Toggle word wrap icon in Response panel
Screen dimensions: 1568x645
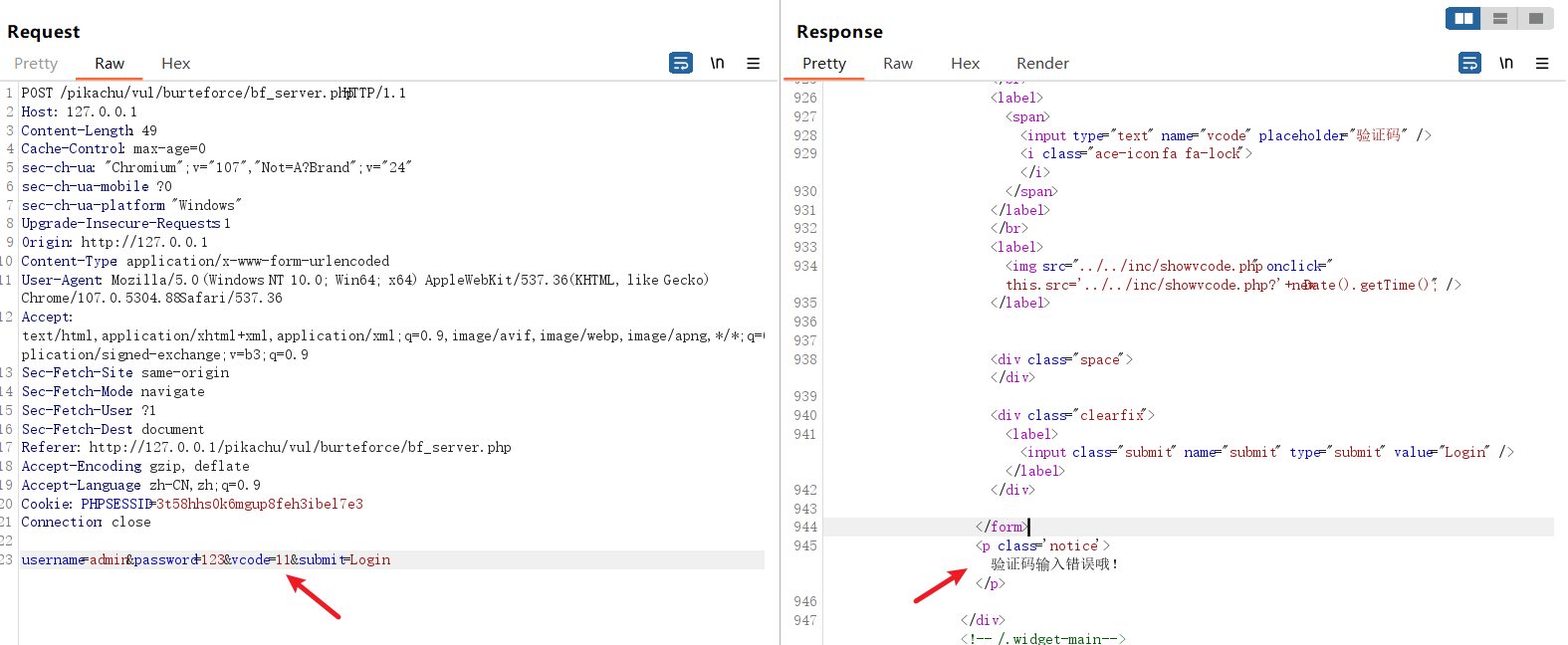pos(1469,63)
